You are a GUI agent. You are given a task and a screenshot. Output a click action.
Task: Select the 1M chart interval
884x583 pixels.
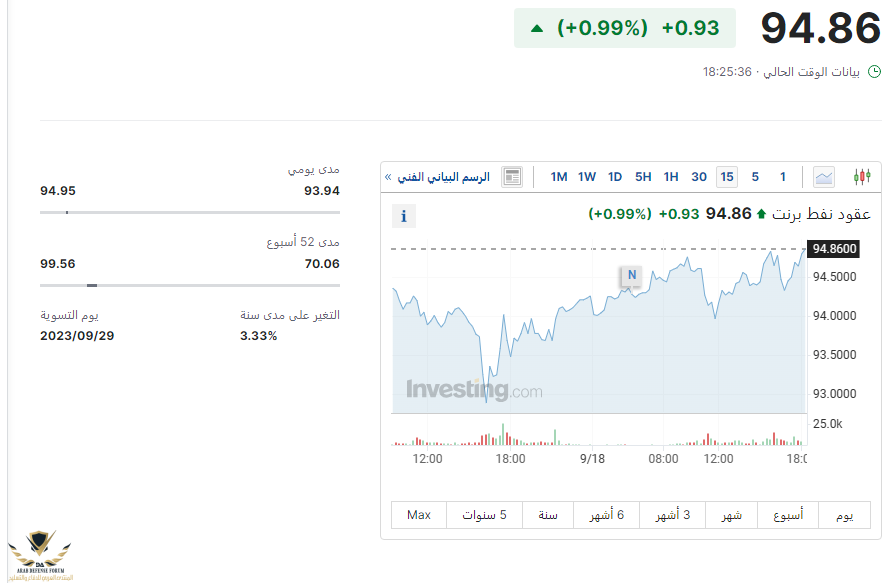[x=559, y=177]
